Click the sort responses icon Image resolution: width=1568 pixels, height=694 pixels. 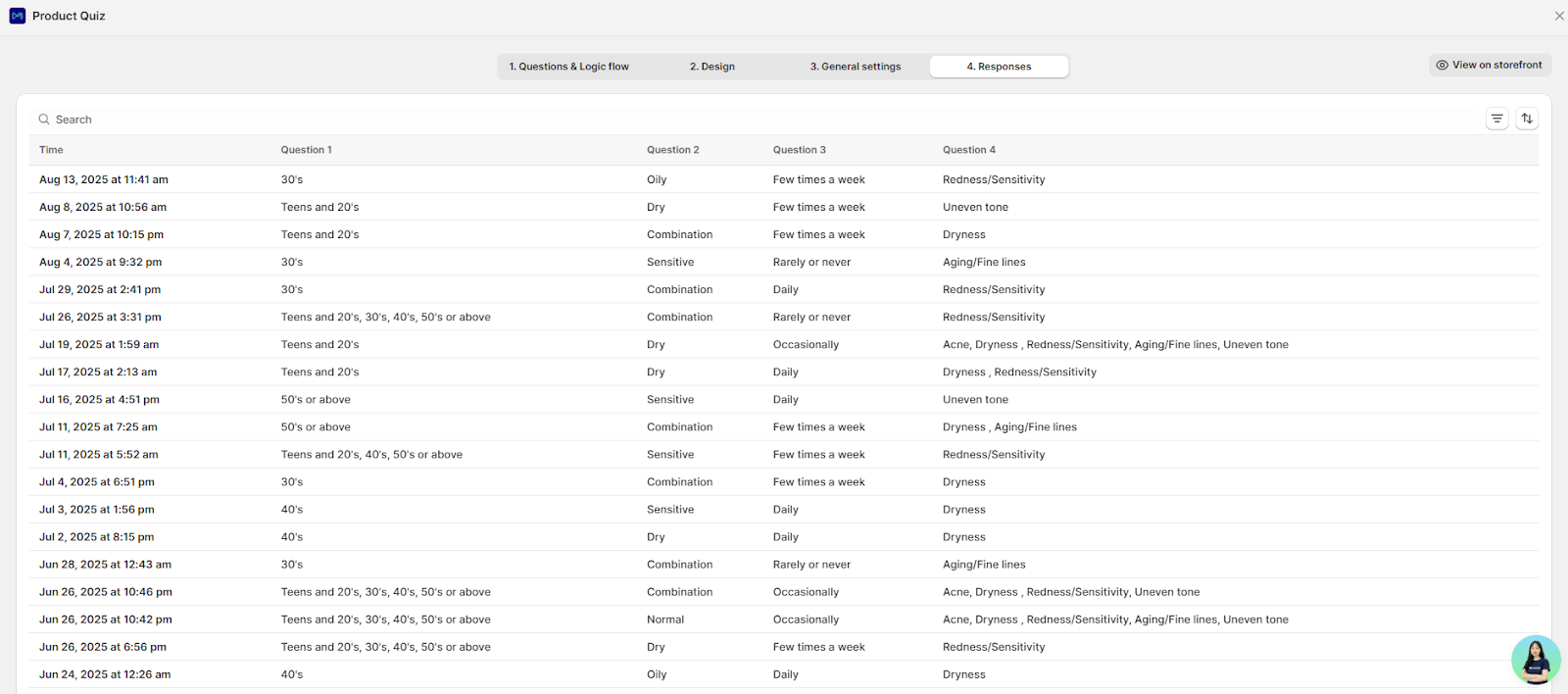[x=1527, y=119]
